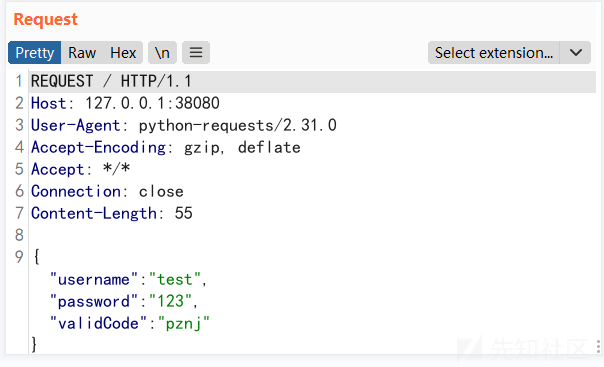This screenshot has height=367, width=604.
Task: Click the Host header value 127.0.0.1:38080
Action: pyautogui.click(x=152, y=103)
